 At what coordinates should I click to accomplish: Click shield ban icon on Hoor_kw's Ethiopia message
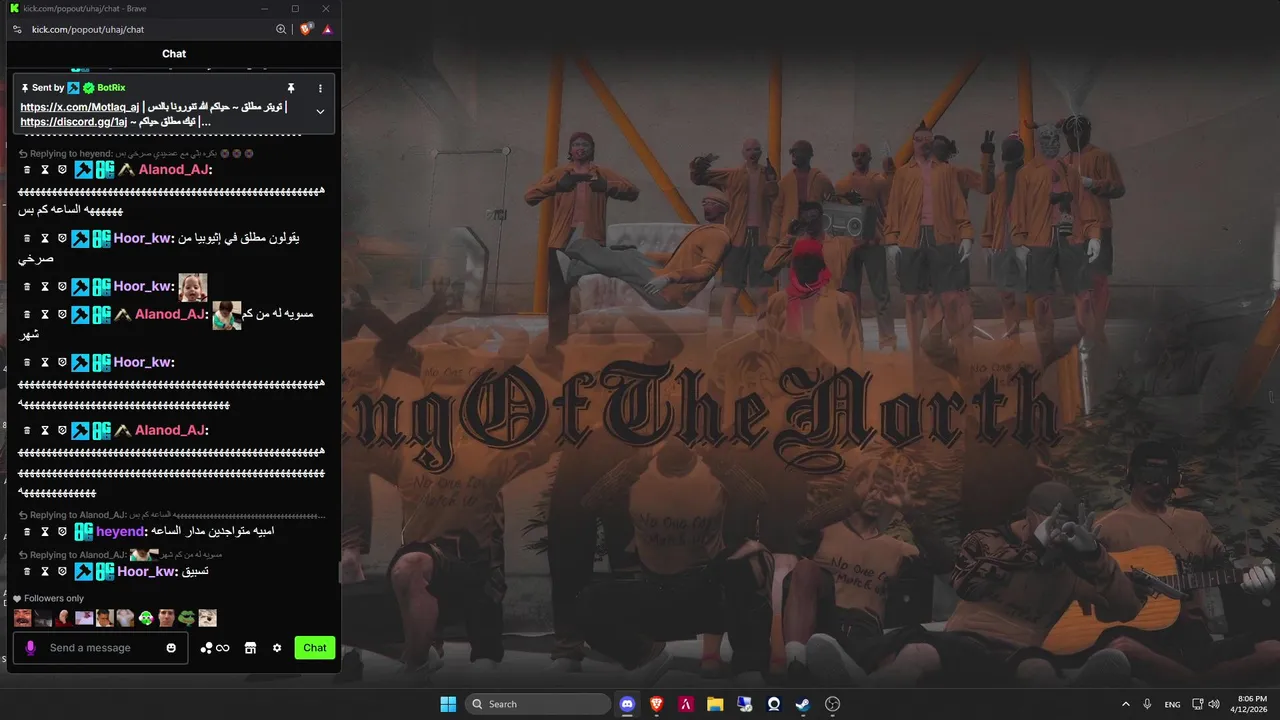click(x=62, y=239)
